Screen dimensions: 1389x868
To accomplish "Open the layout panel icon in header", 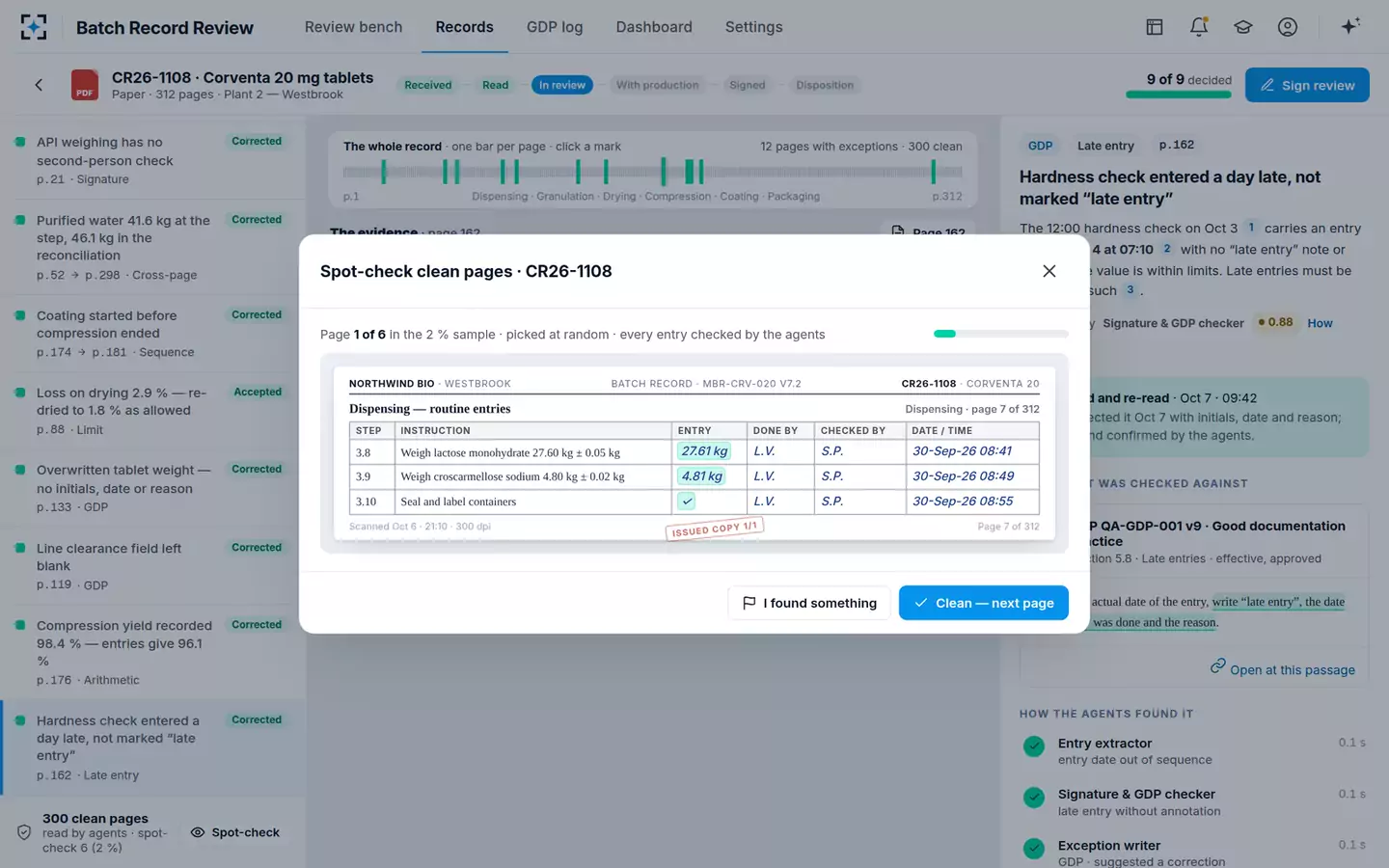I will [x=1155, y=27].
